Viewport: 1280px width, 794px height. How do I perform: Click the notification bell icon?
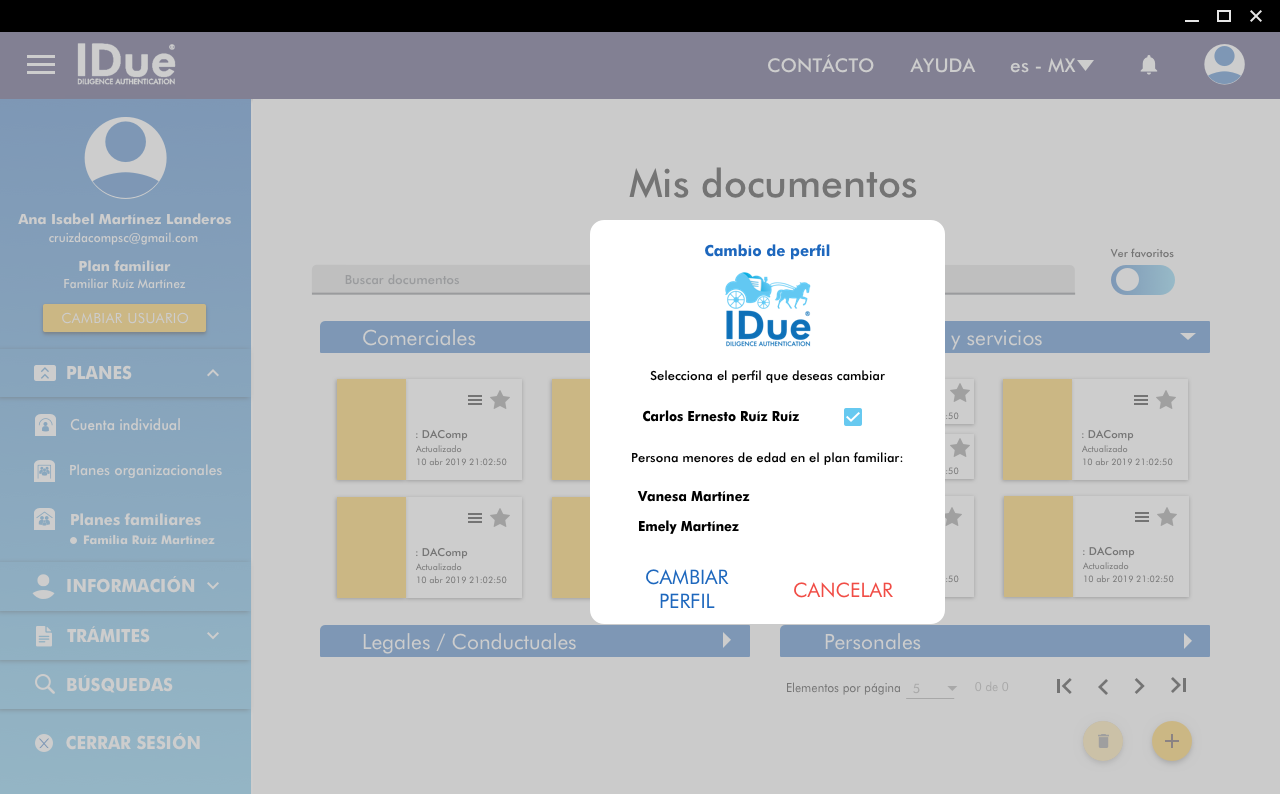(1149, 65)
